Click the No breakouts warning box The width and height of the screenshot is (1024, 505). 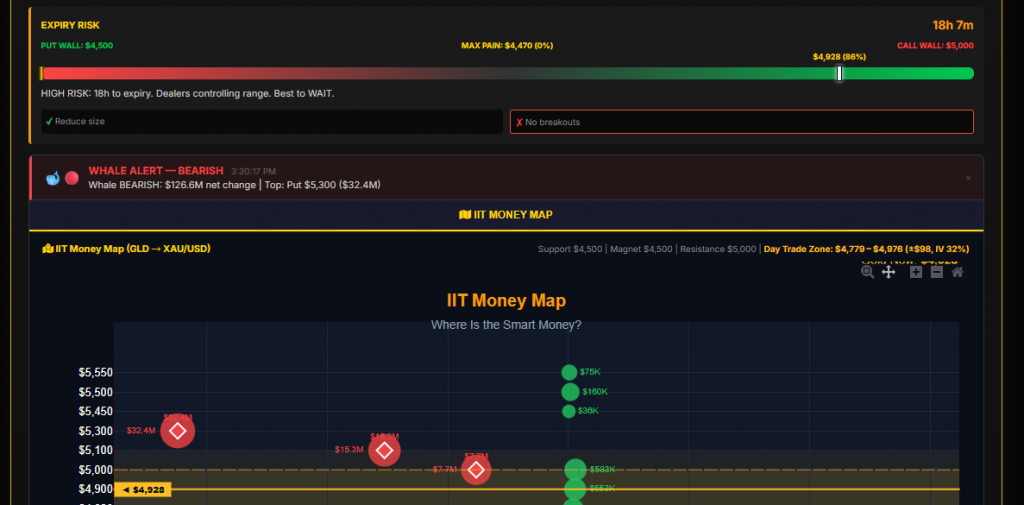pyautogui.click(x=741, y=122)
